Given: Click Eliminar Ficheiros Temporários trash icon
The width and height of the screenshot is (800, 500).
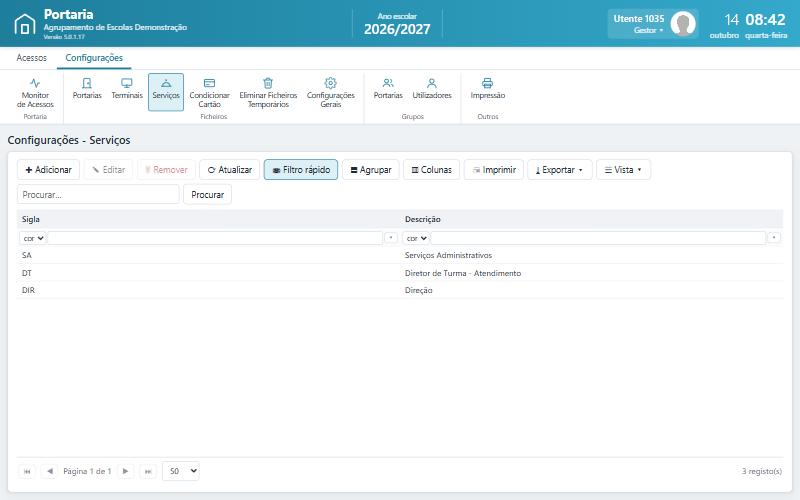Looking at the screenshot, I should point(268,83).
